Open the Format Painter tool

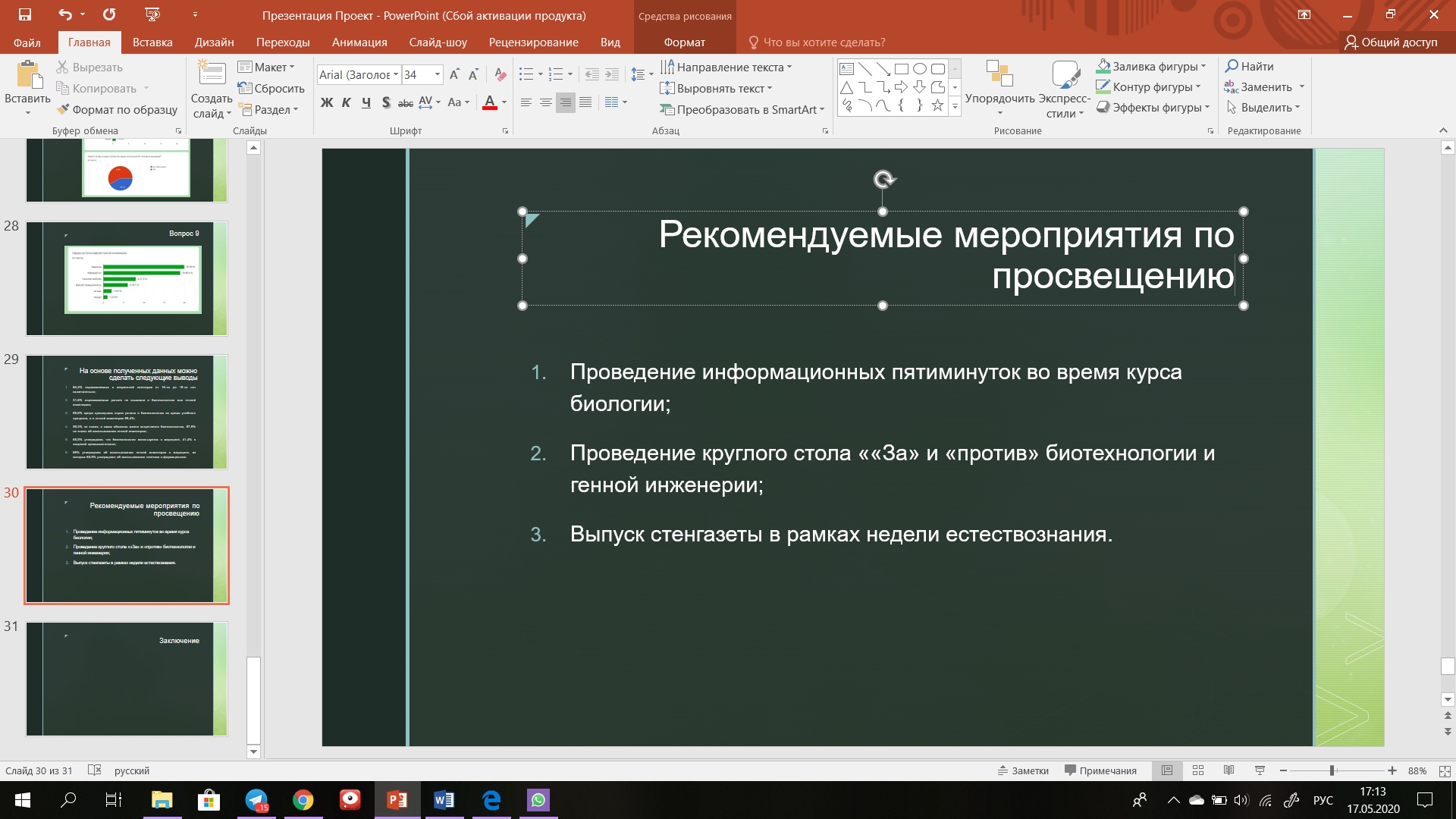pos(118,109)
